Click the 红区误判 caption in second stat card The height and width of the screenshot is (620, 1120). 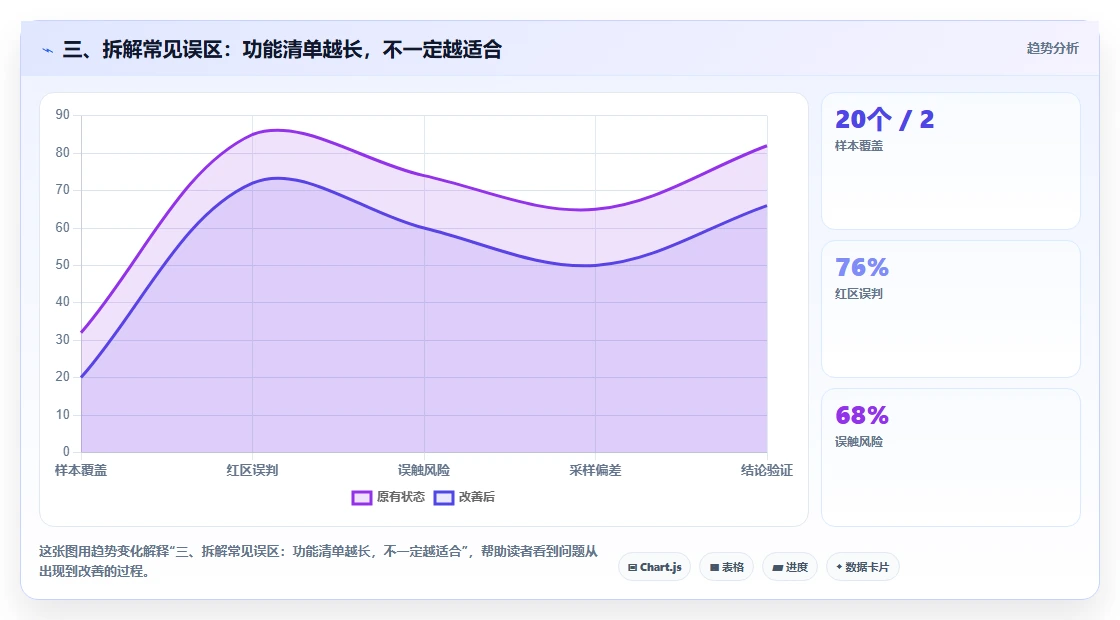pos(859,294)
